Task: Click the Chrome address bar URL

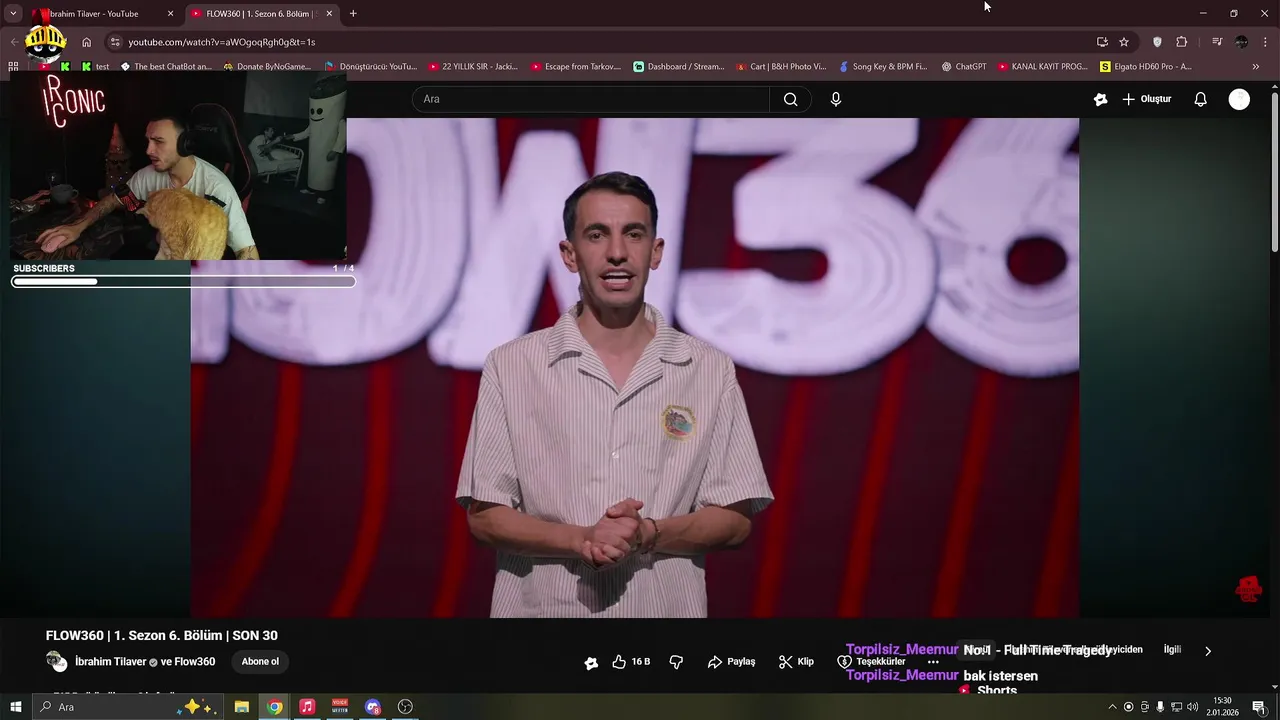Action: 222,42
